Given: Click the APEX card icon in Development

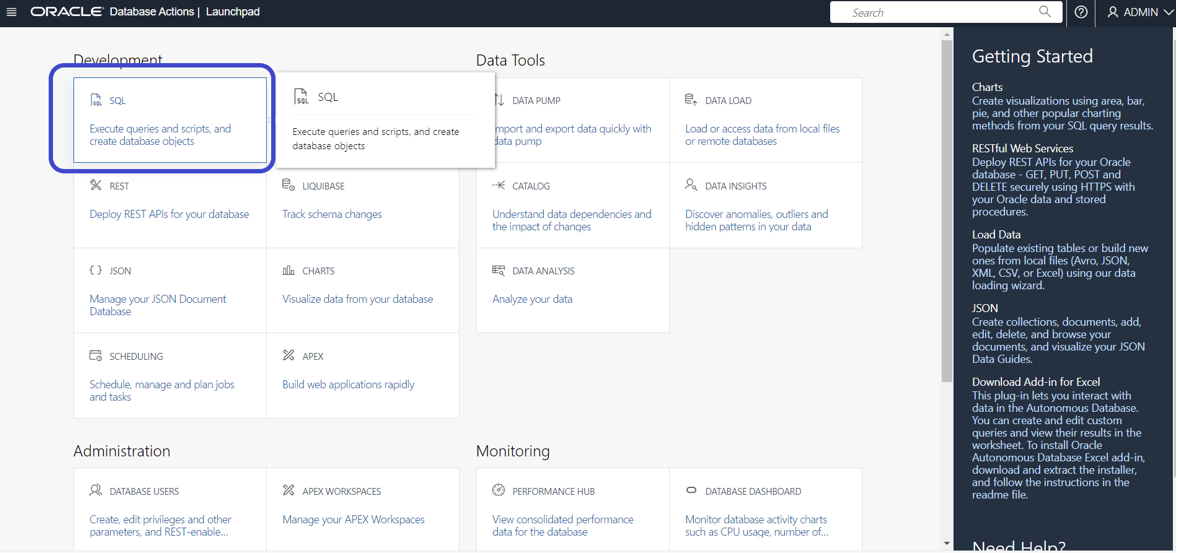Looking at the screenshot, I should tap(288, 356).
